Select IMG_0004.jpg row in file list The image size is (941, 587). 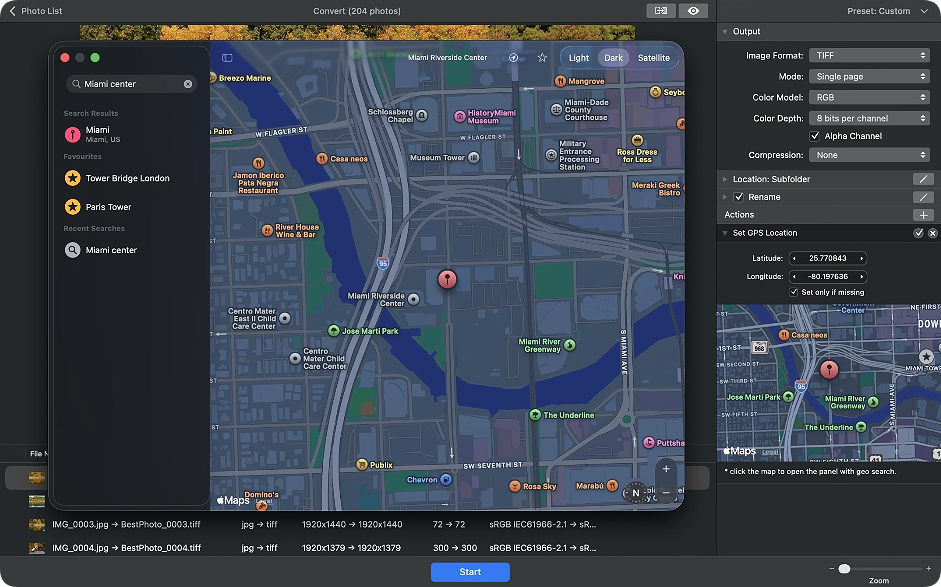358,548
